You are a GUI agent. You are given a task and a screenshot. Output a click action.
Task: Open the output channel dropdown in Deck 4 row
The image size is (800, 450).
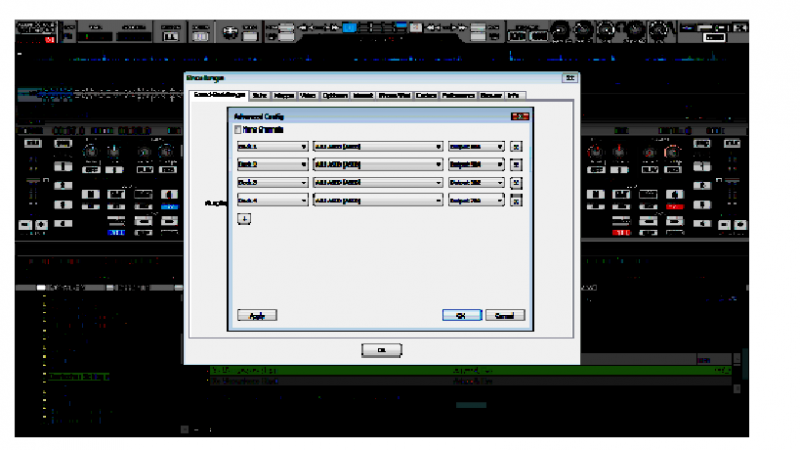click(476, 201)
